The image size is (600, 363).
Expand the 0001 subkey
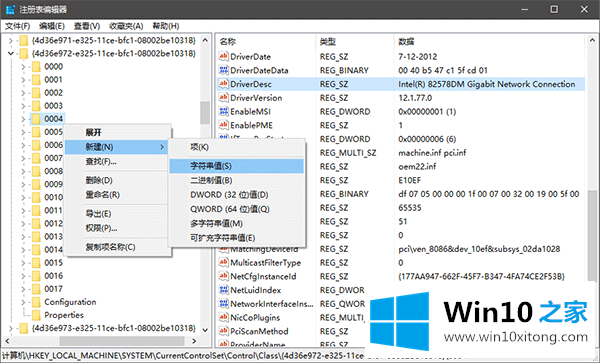tap(23, 80)
